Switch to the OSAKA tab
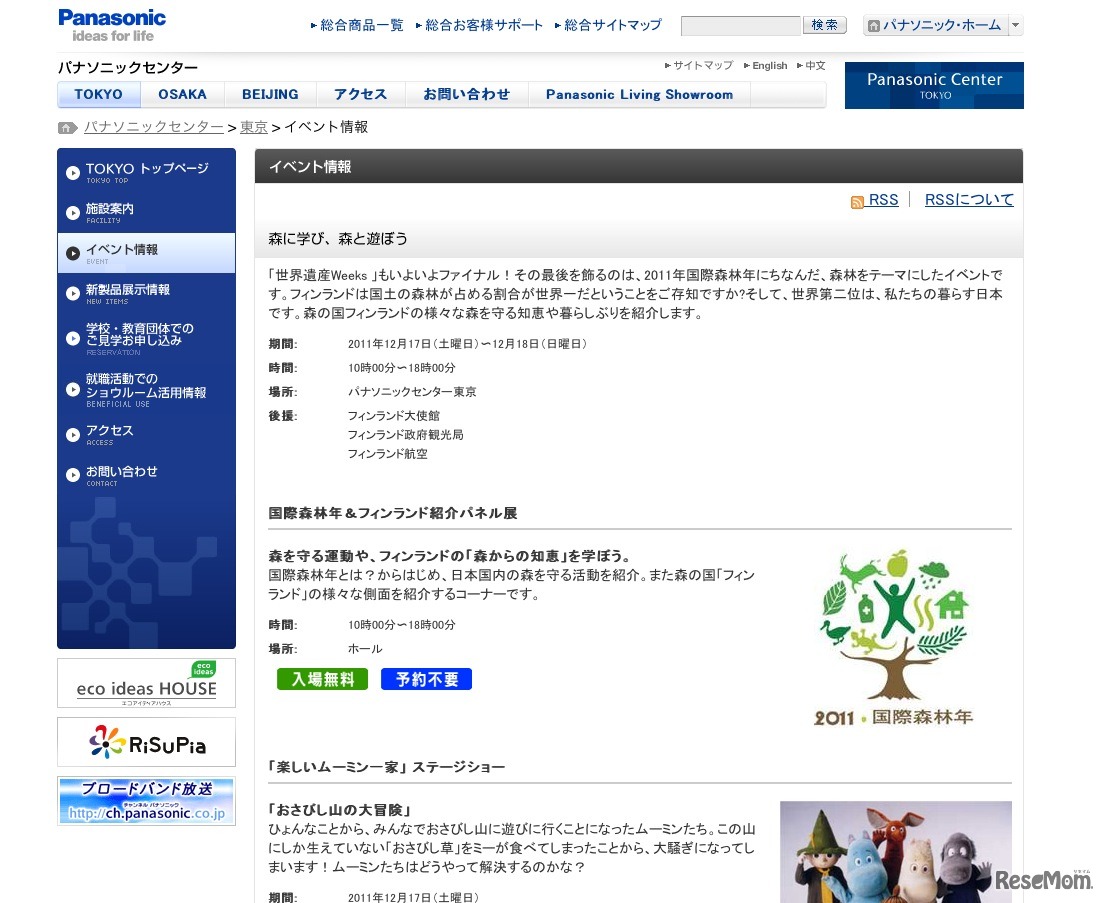1106x903 pixels. 182,94
